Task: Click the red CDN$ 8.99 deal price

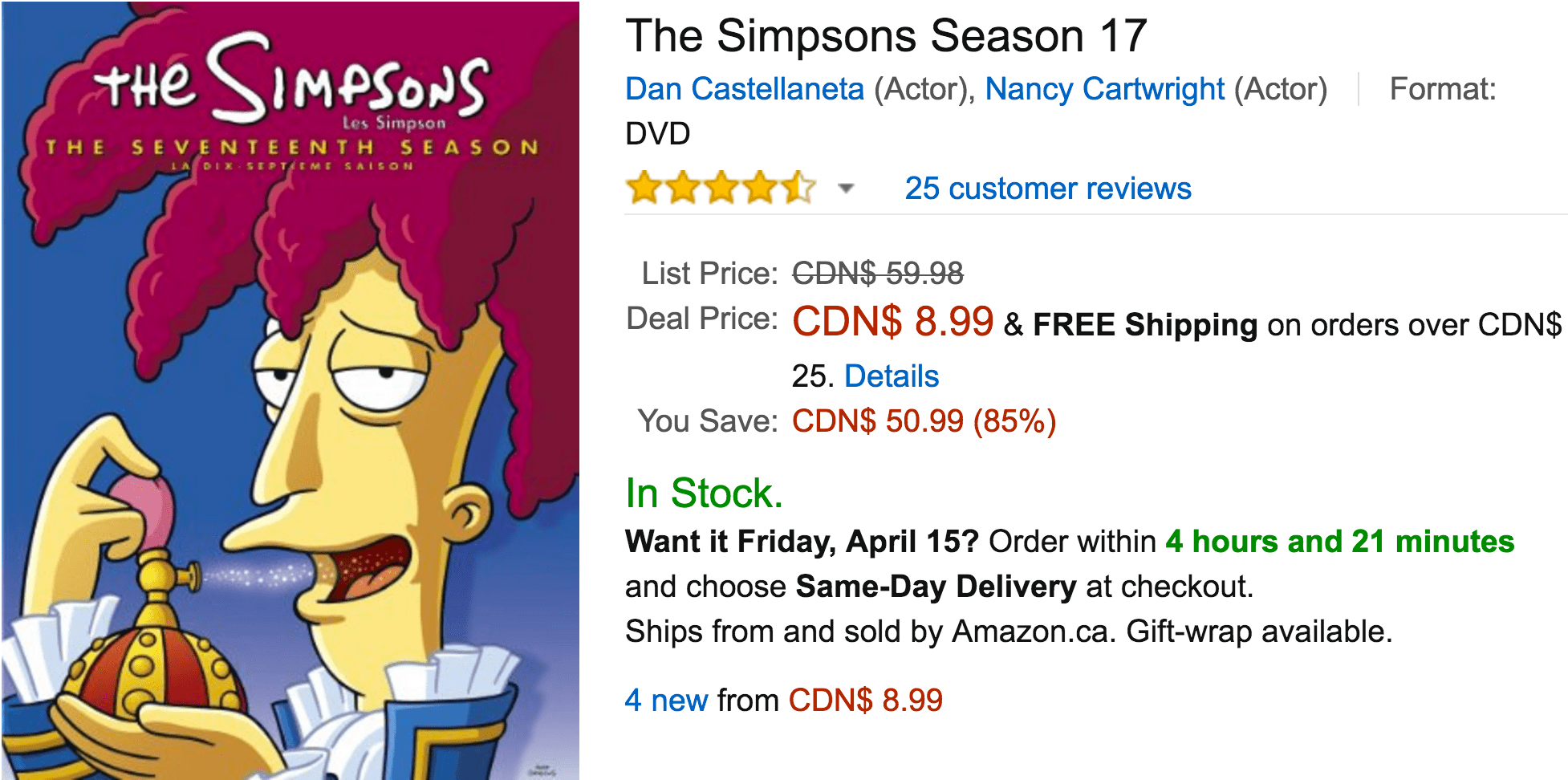Action: pos(893,322)
